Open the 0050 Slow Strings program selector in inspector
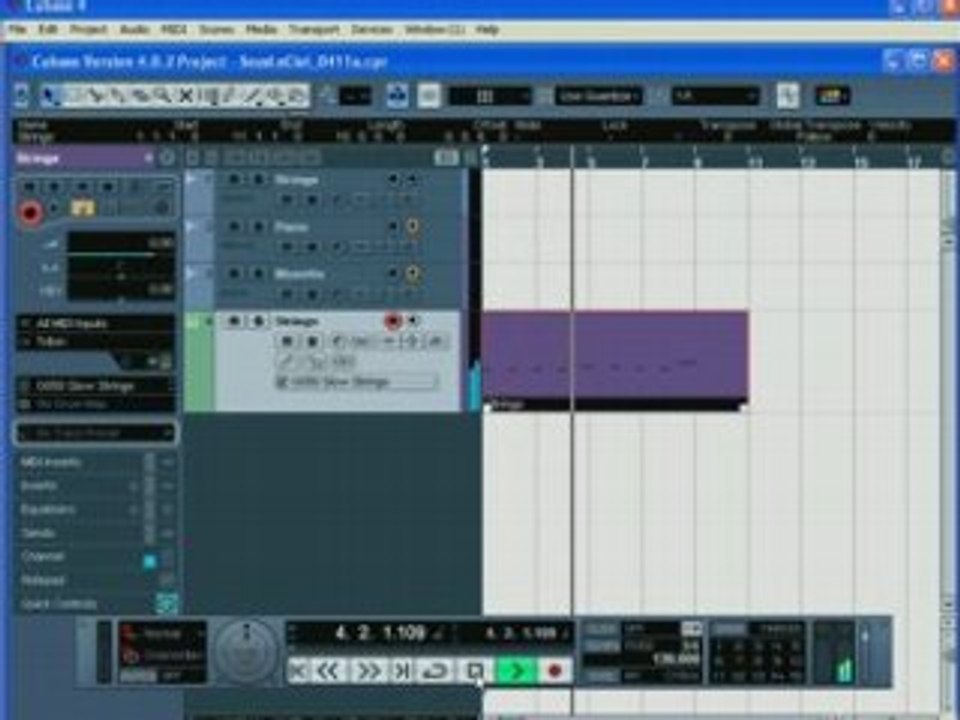The image size is (960, 720). pos(95,386)
